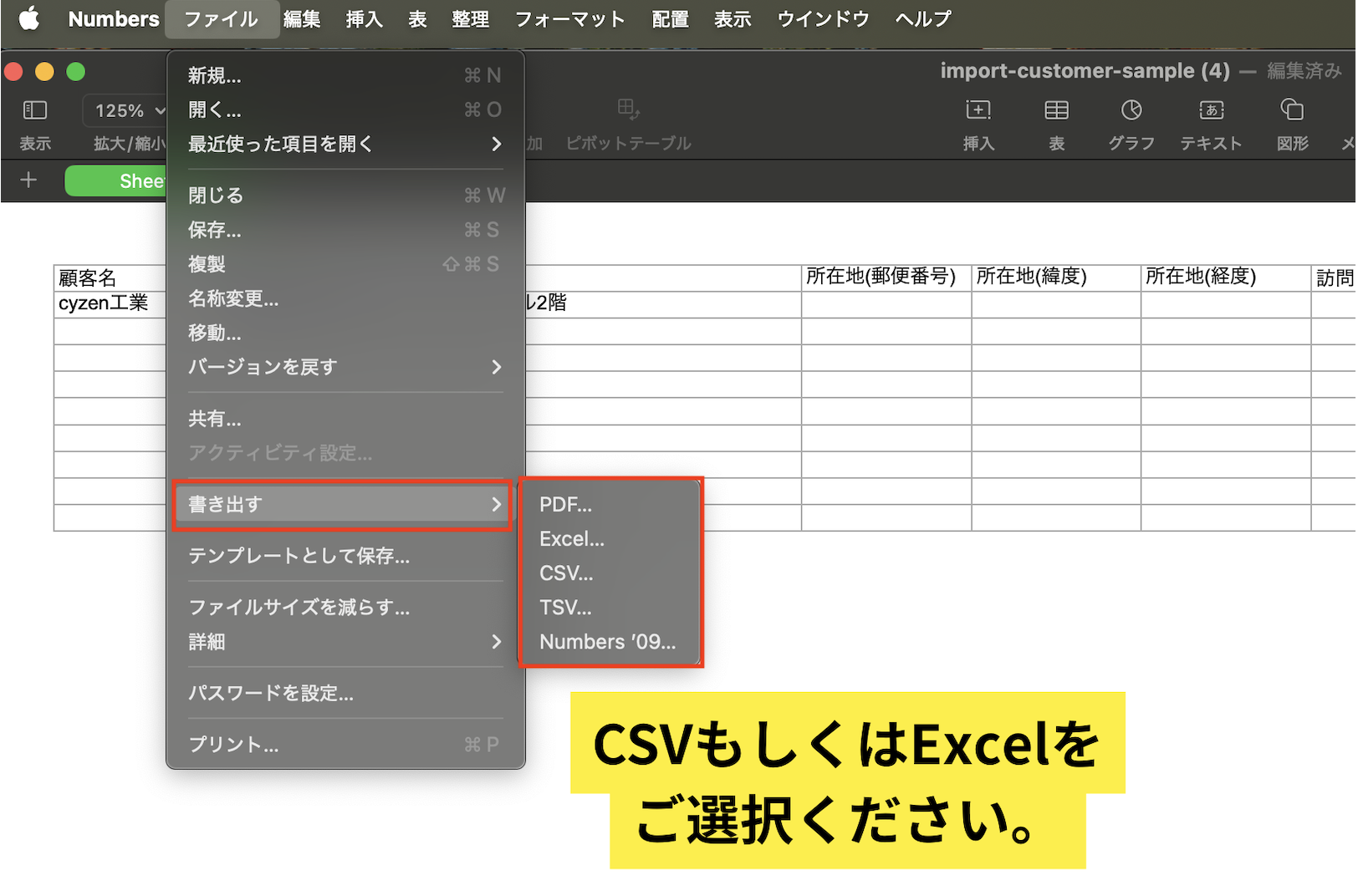This screenshot has width=1358, height=896.
Task: Export as CSV... from submenu
Action: [x=610, y=573]
